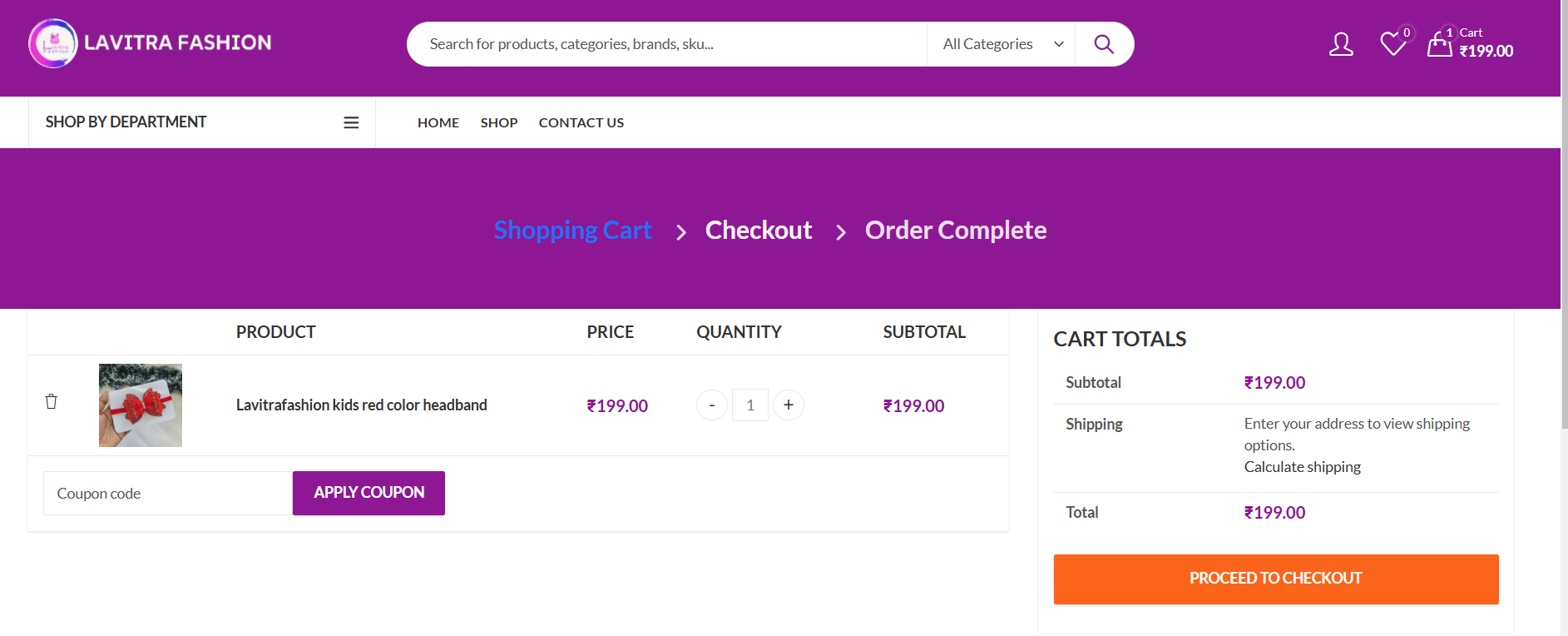This screenshot has height=636, width=1568.
Task: Open the user account icon
Action: 1340,44
